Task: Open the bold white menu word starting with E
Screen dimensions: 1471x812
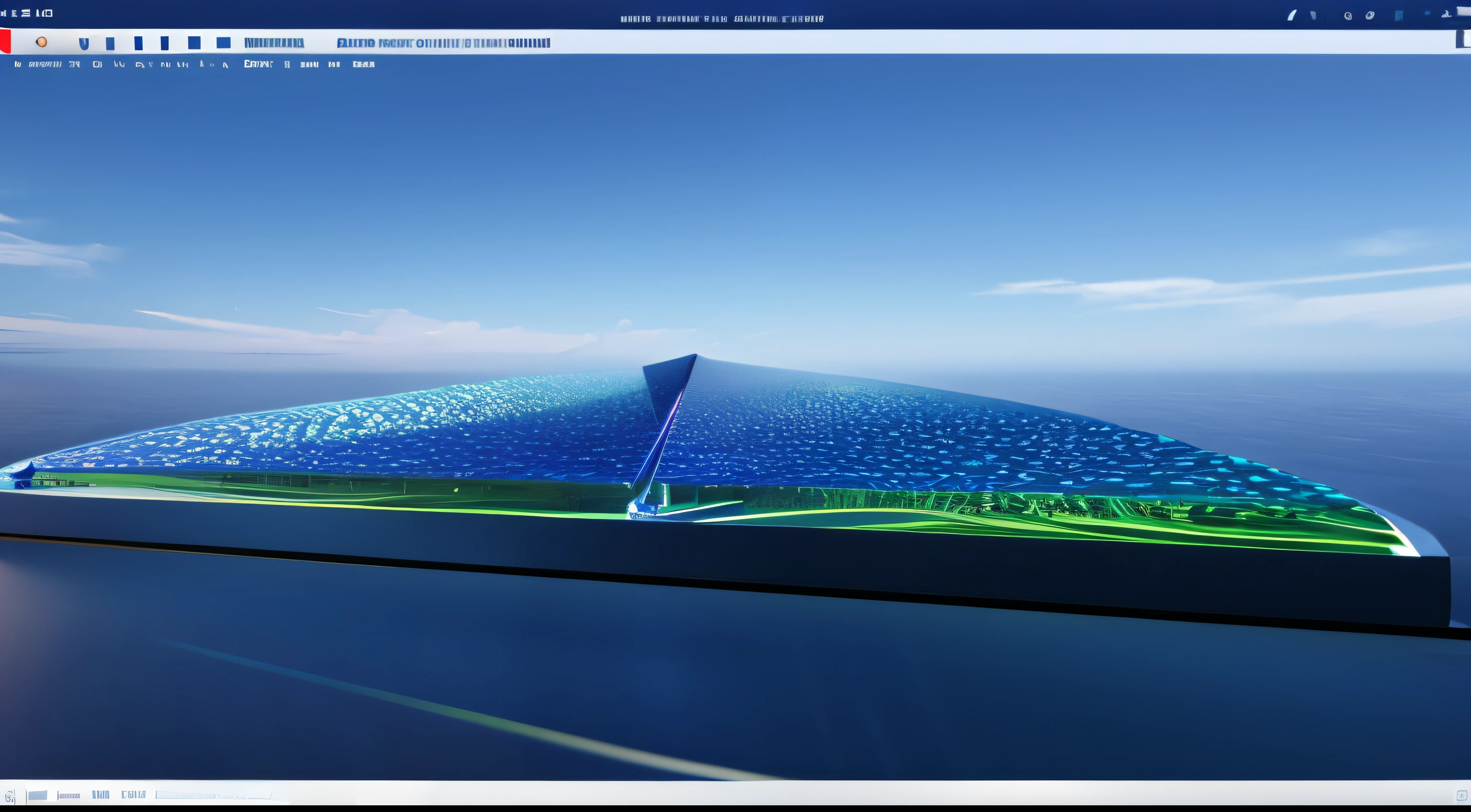Action: coord(258,64)
